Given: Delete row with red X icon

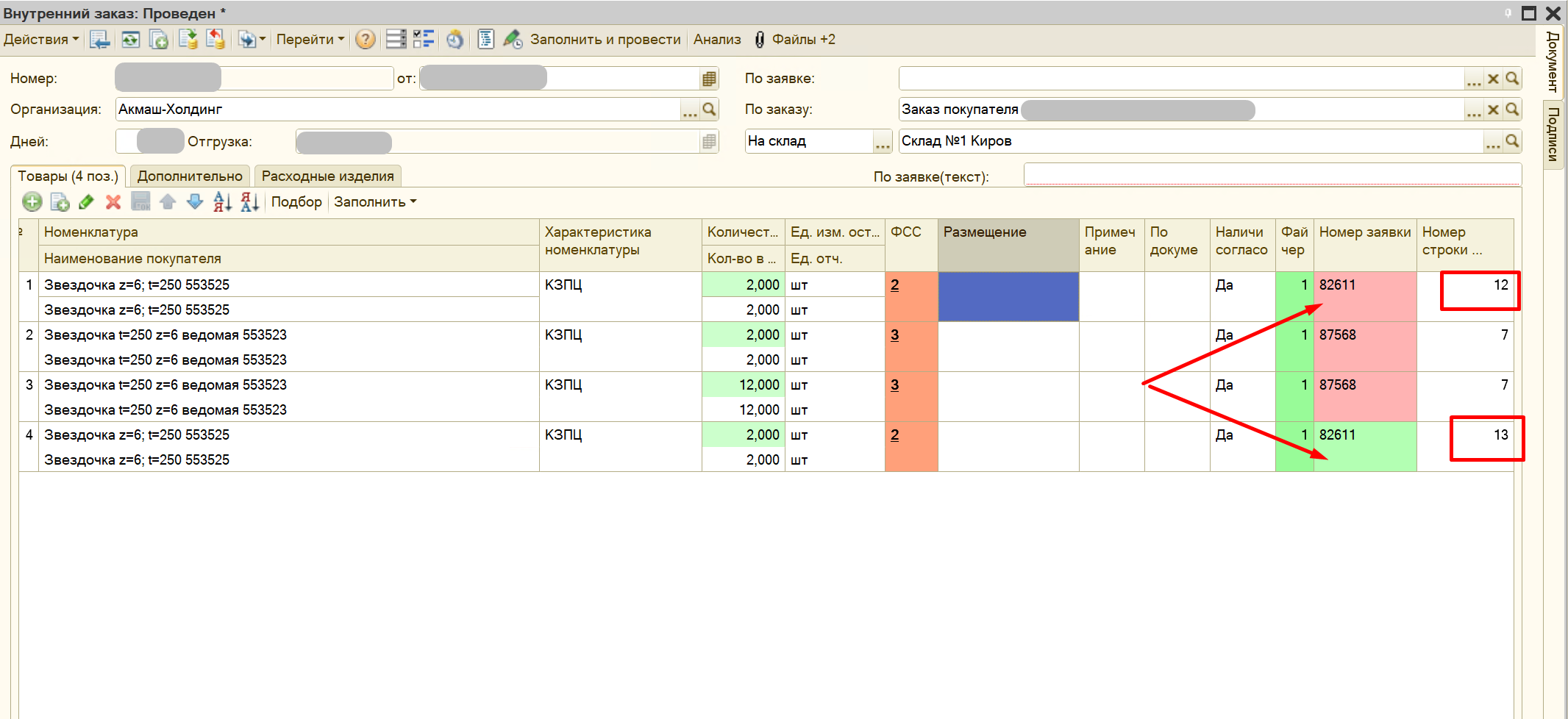Looking at the screenshot, I should pyautogui.click(x=113, y=201).
